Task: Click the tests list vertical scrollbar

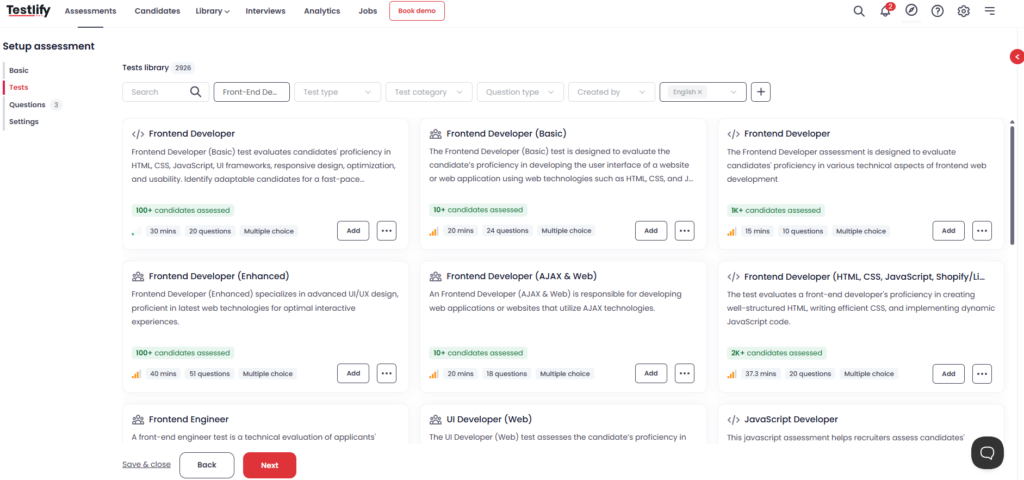Action: coord(1012,183)
